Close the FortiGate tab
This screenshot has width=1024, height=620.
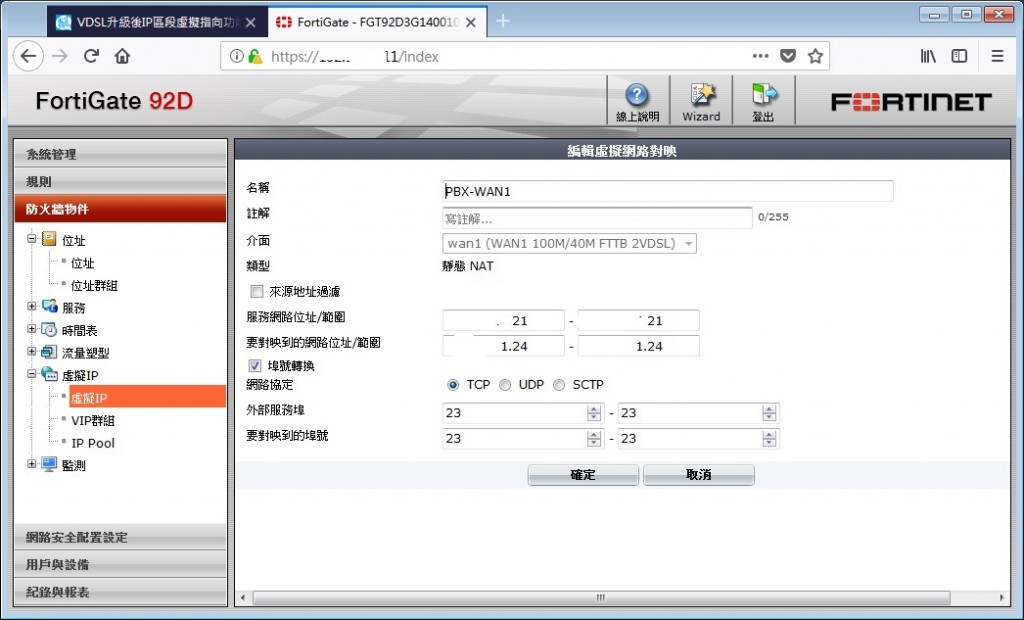tap(471, 22)
